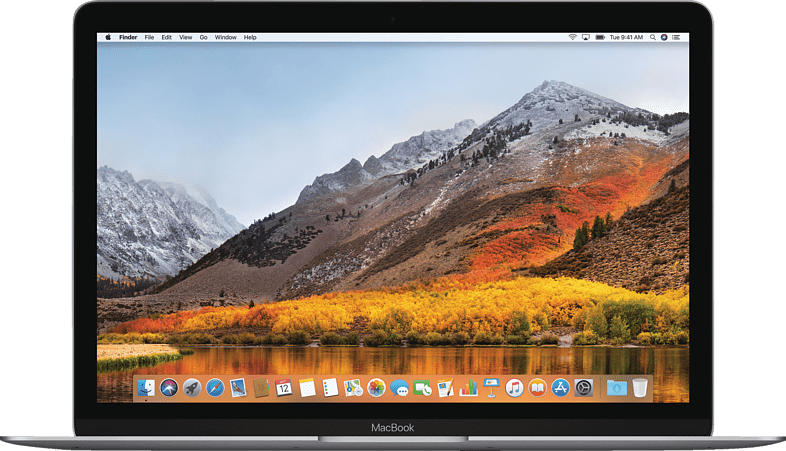Screen dimensions: 786x451
Task: Open Messages speech bubble in Dock
Action: click(399, 388)
